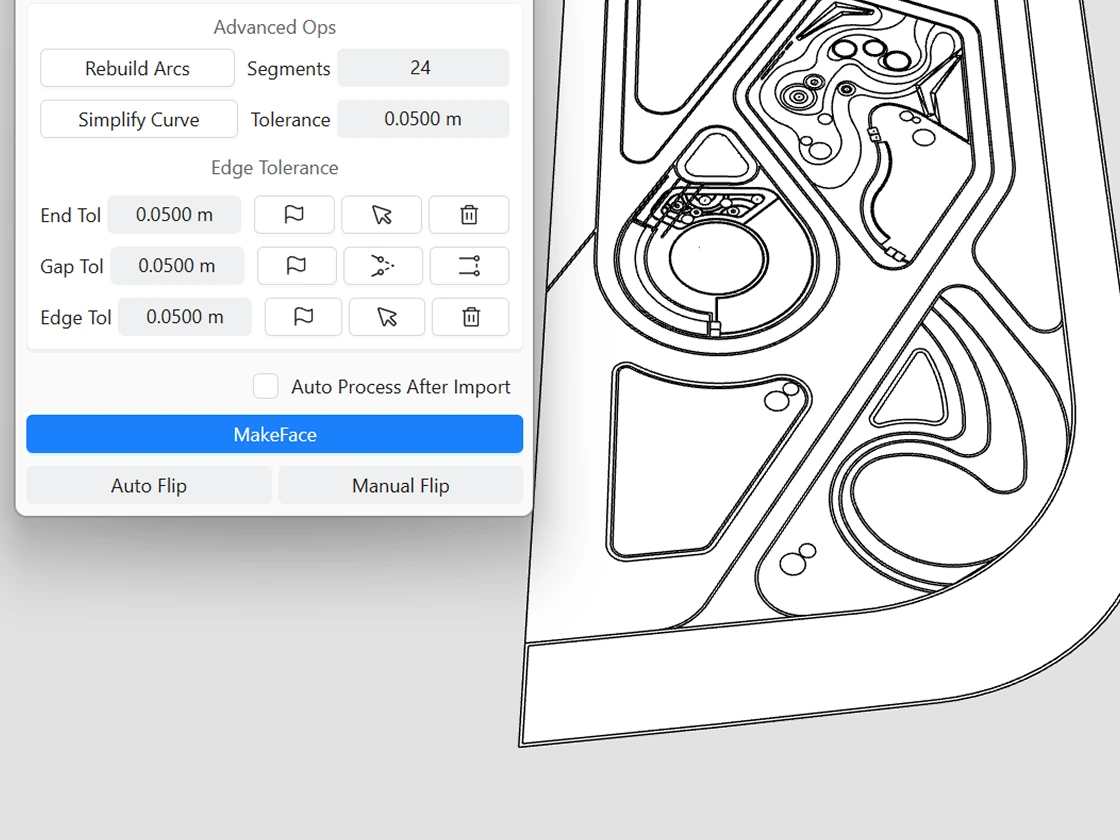Image resolution: width=1120 pixels, height=840 pixels.
Task: Click the flag icon in End Tol row
Action: coord(294,215)
